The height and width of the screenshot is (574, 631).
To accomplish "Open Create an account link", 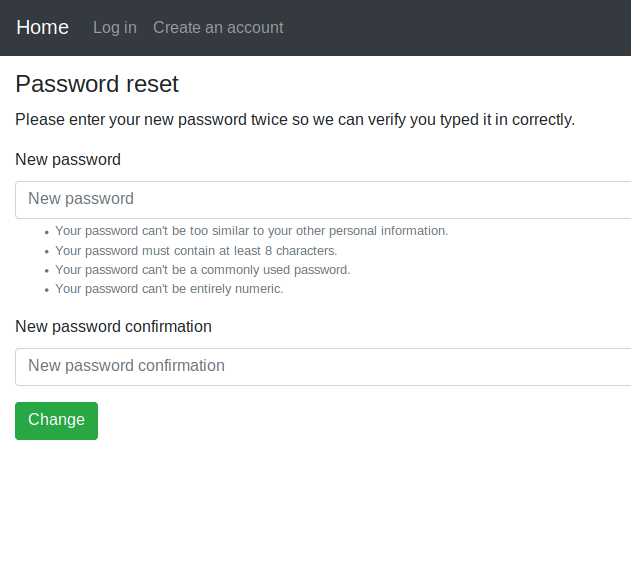I will (218, 28).
